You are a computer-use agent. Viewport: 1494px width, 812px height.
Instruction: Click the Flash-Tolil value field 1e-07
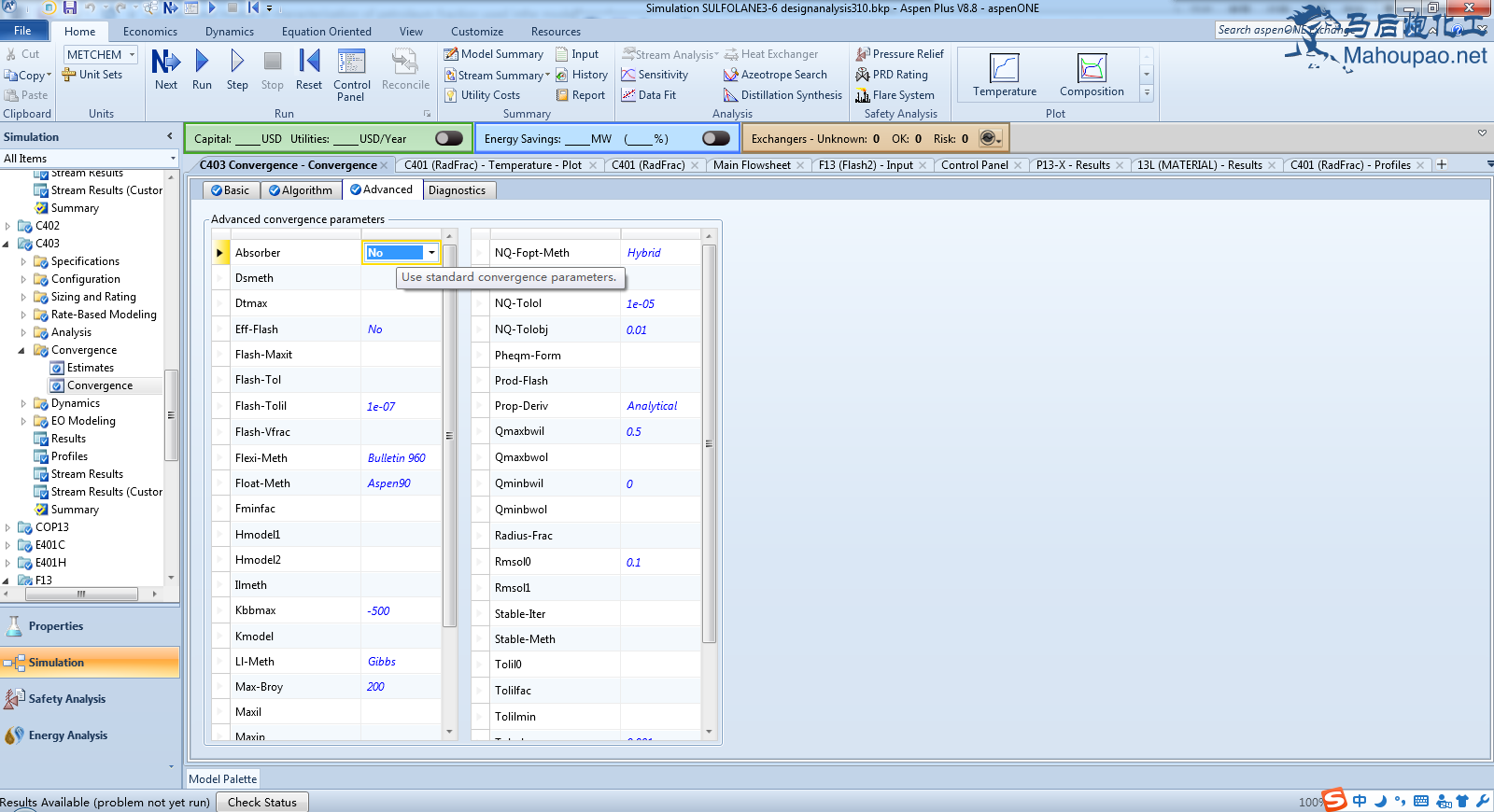pos(402,406)
